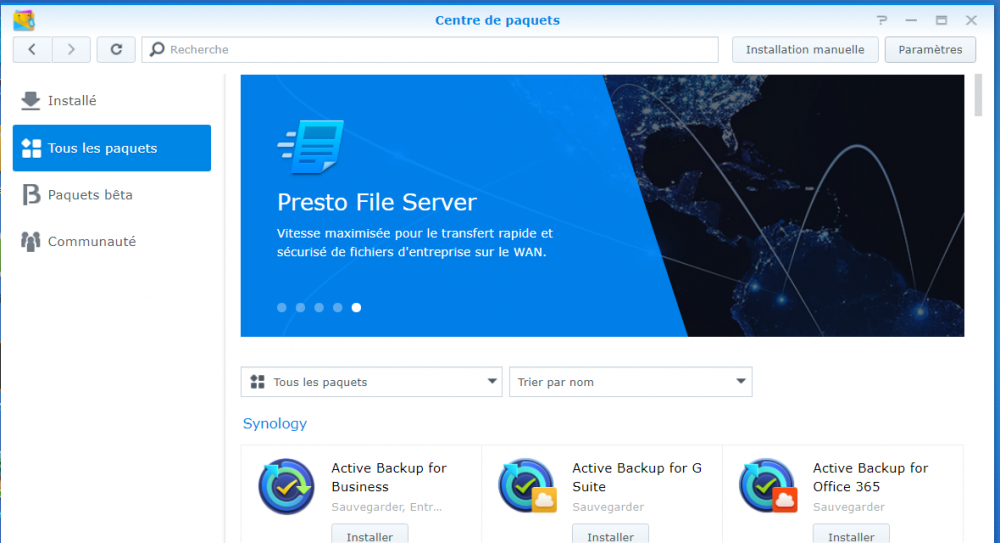The width and height of the screenshot is (1000, 543).
Task: Select Tous les paquets in sidebar
Action: tap(112, 148)
